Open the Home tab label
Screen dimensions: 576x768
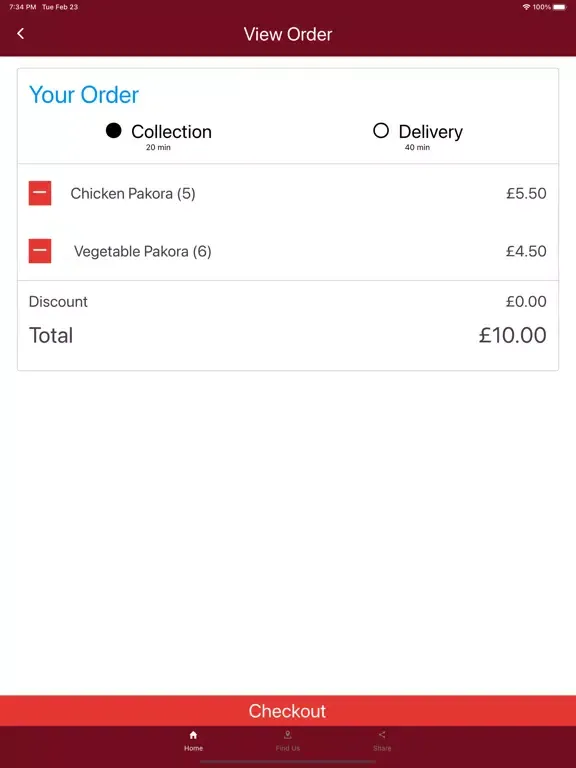point(193,748)
